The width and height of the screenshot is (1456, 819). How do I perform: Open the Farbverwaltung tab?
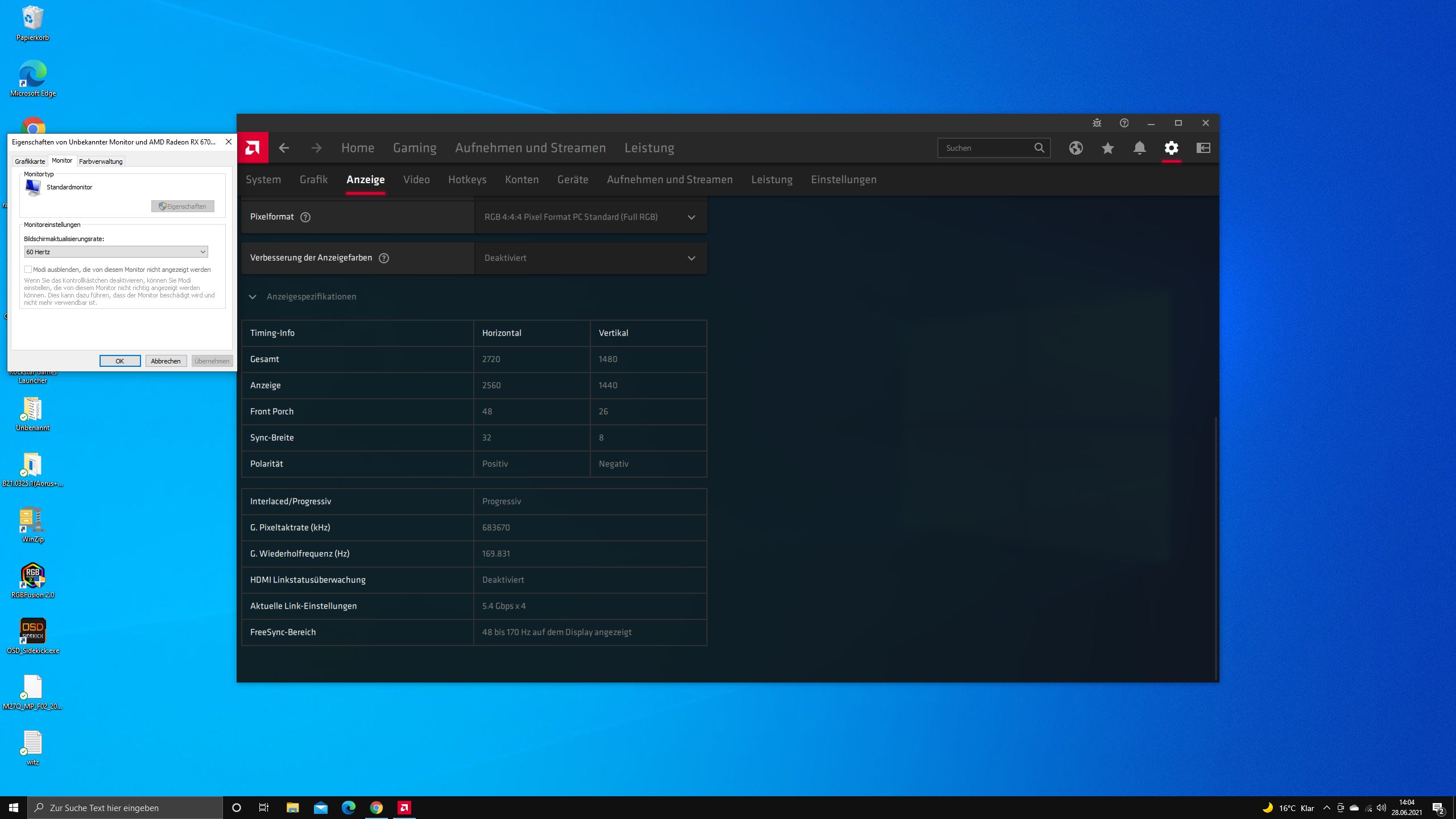point(101,162)
